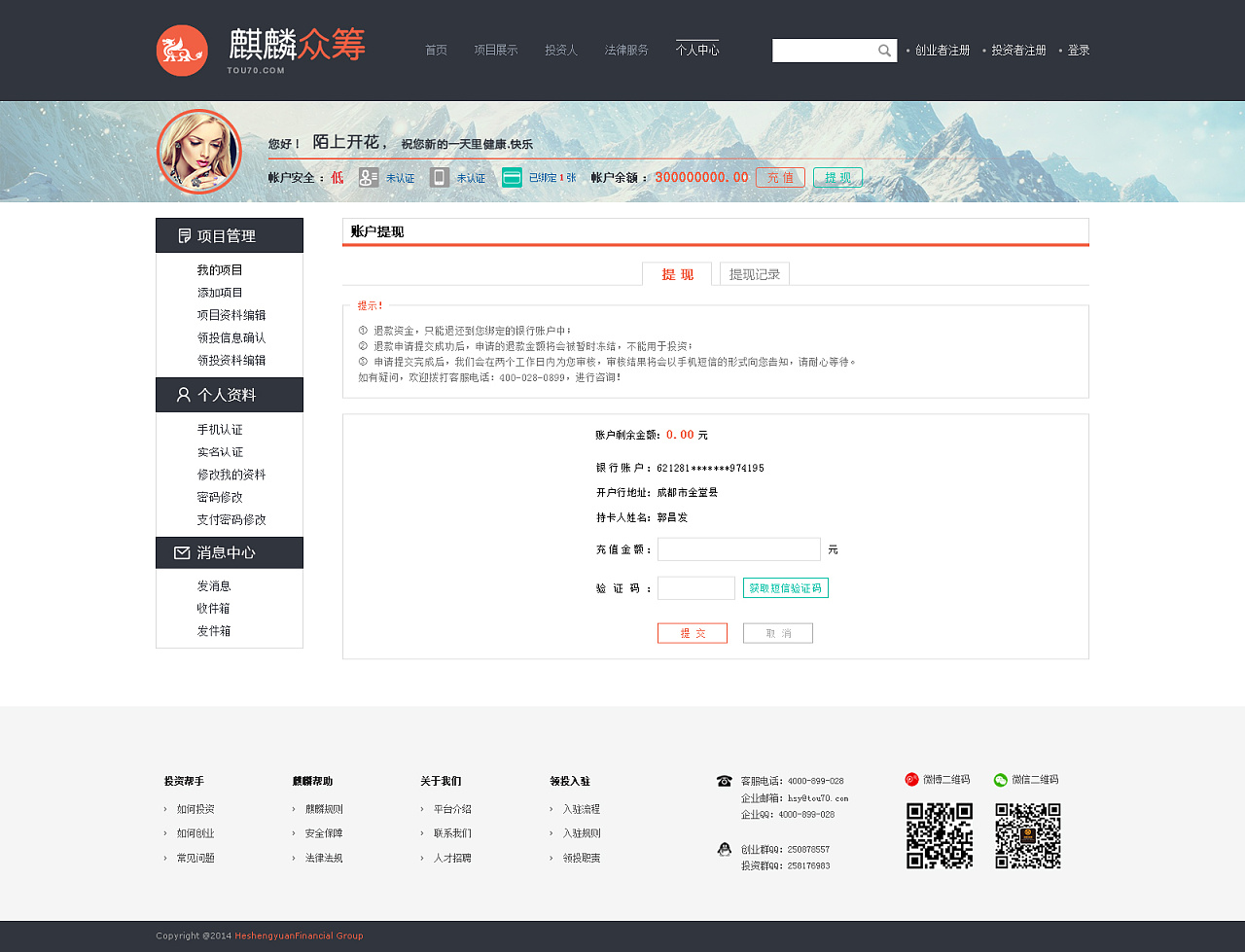
Task: Open the 法律服务 navigation item
Action: tap(626, 50)
